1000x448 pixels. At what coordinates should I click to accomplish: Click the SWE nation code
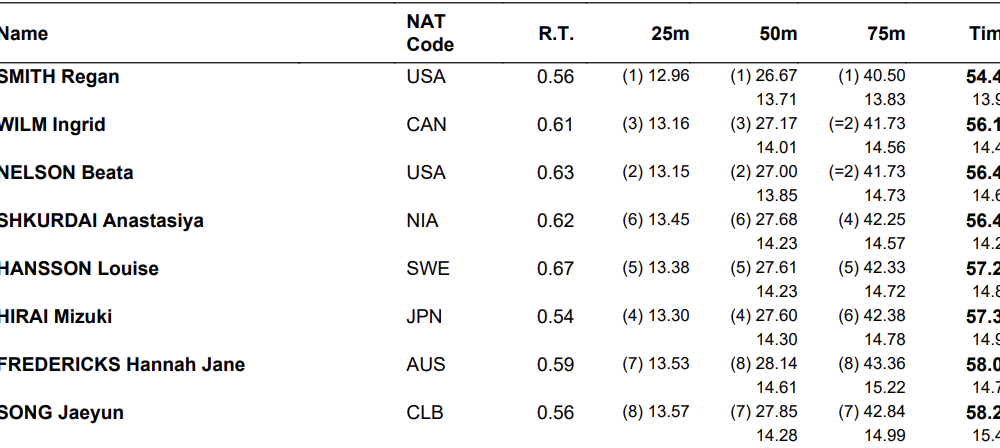(428, 269)
